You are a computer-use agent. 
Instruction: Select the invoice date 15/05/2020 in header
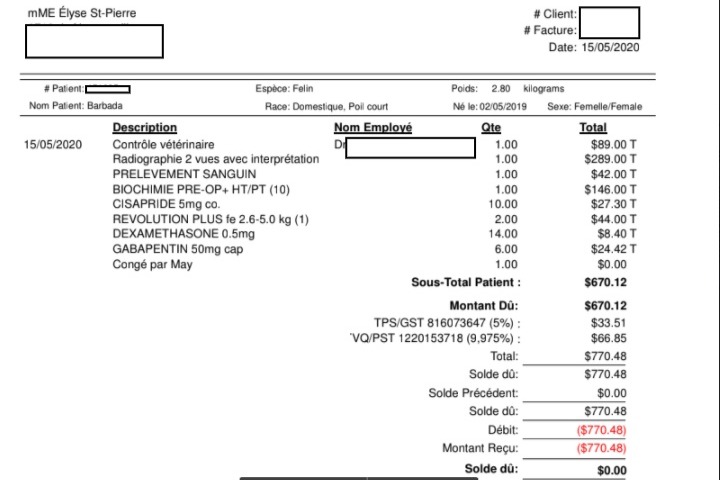(610, 47)
